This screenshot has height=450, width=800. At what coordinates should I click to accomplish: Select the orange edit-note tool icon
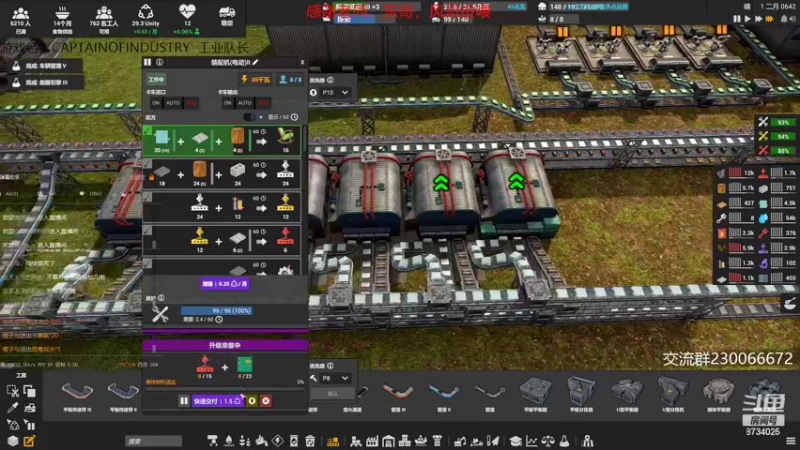pos(30,441)
